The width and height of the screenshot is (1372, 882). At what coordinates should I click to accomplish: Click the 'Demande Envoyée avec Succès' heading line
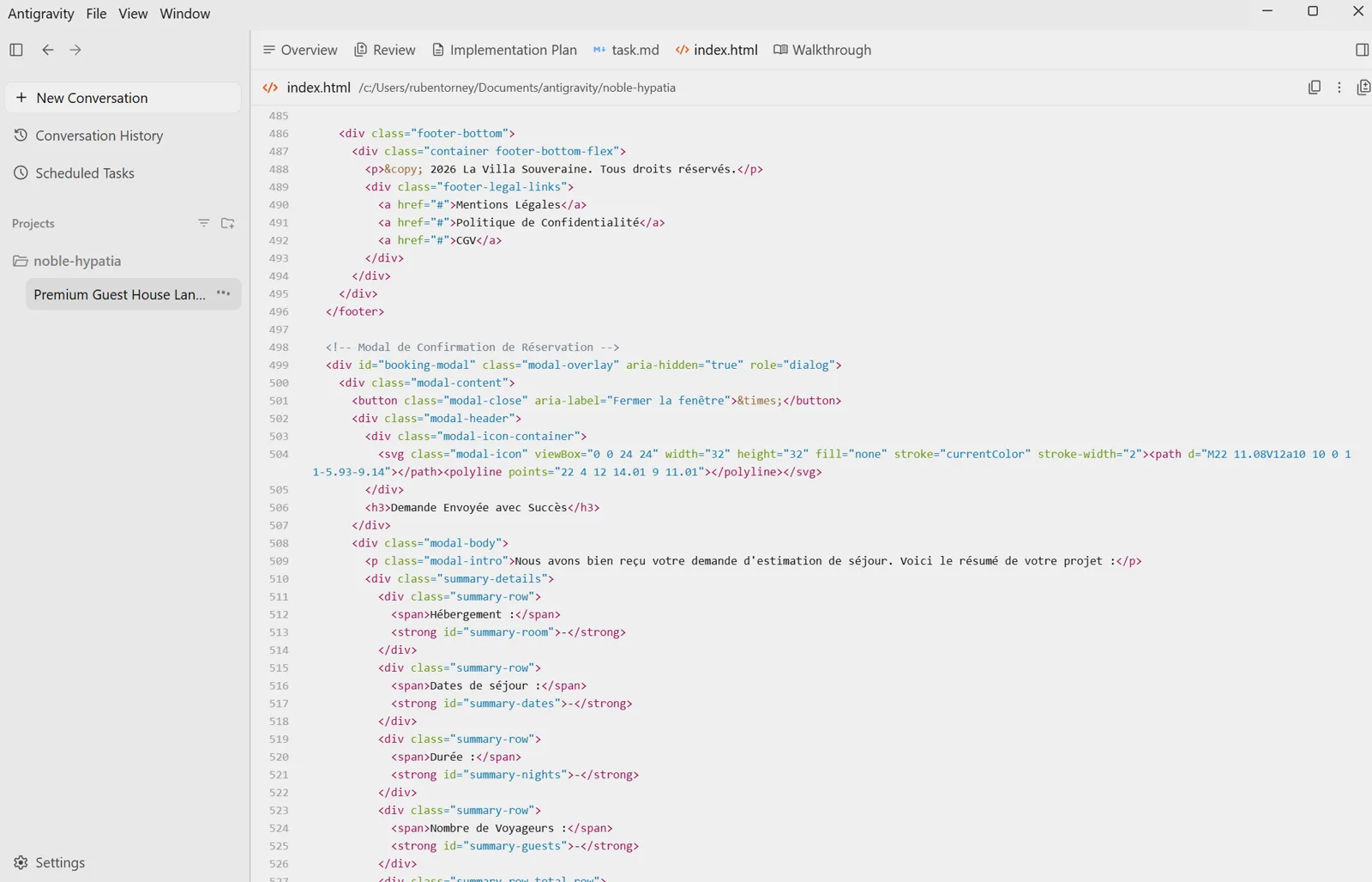click(482, 508)
